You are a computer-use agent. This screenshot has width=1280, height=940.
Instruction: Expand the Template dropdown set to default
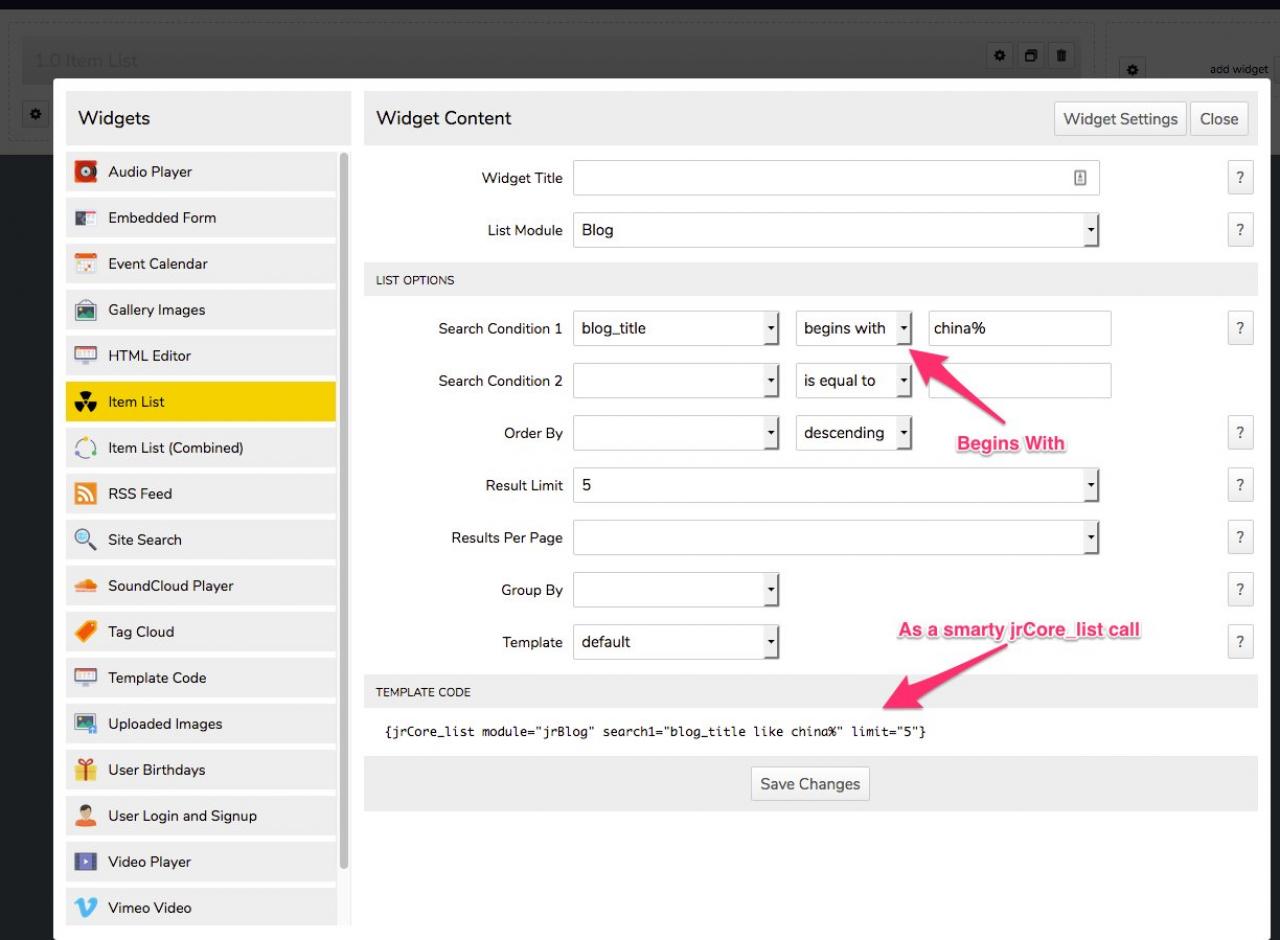pyautogui.click(x=675, y=642)
